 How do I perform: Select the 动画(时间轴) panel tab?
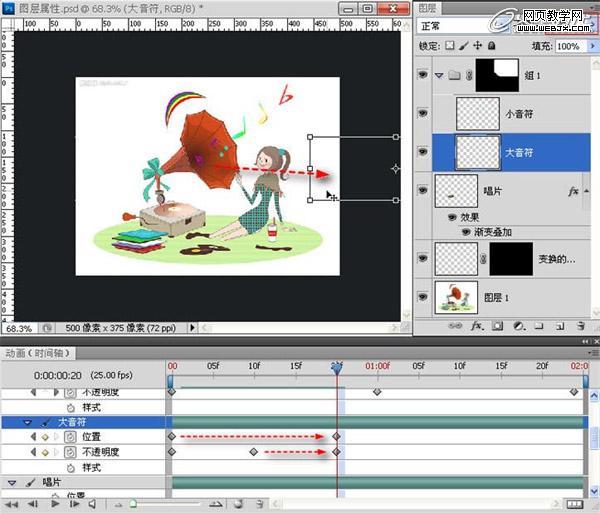[36, 352]
